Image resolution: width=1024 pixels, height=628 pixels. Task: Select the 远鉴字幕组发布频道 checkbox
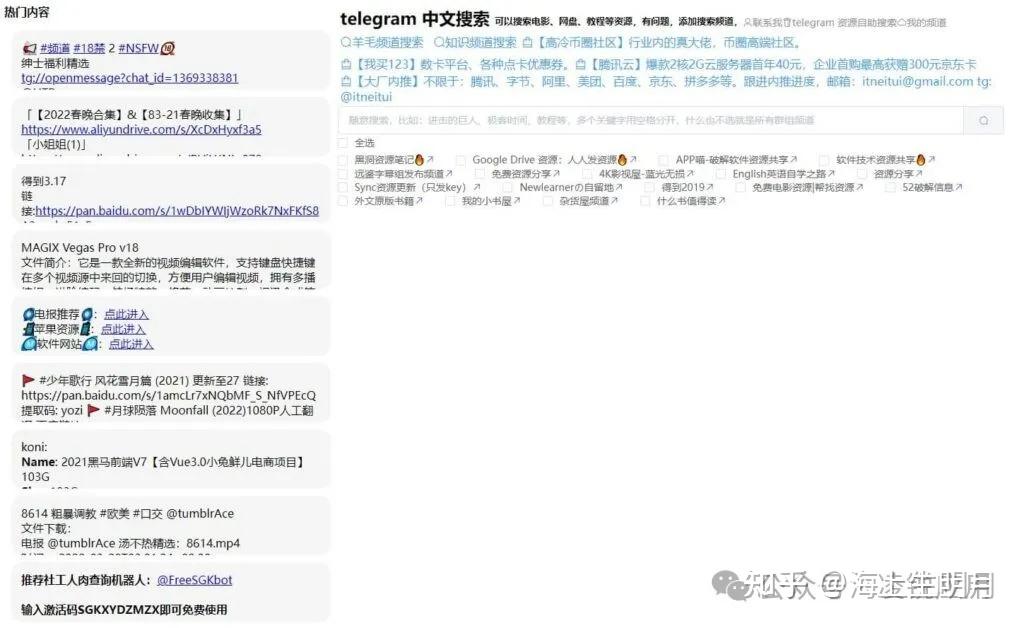coord(344,174)
